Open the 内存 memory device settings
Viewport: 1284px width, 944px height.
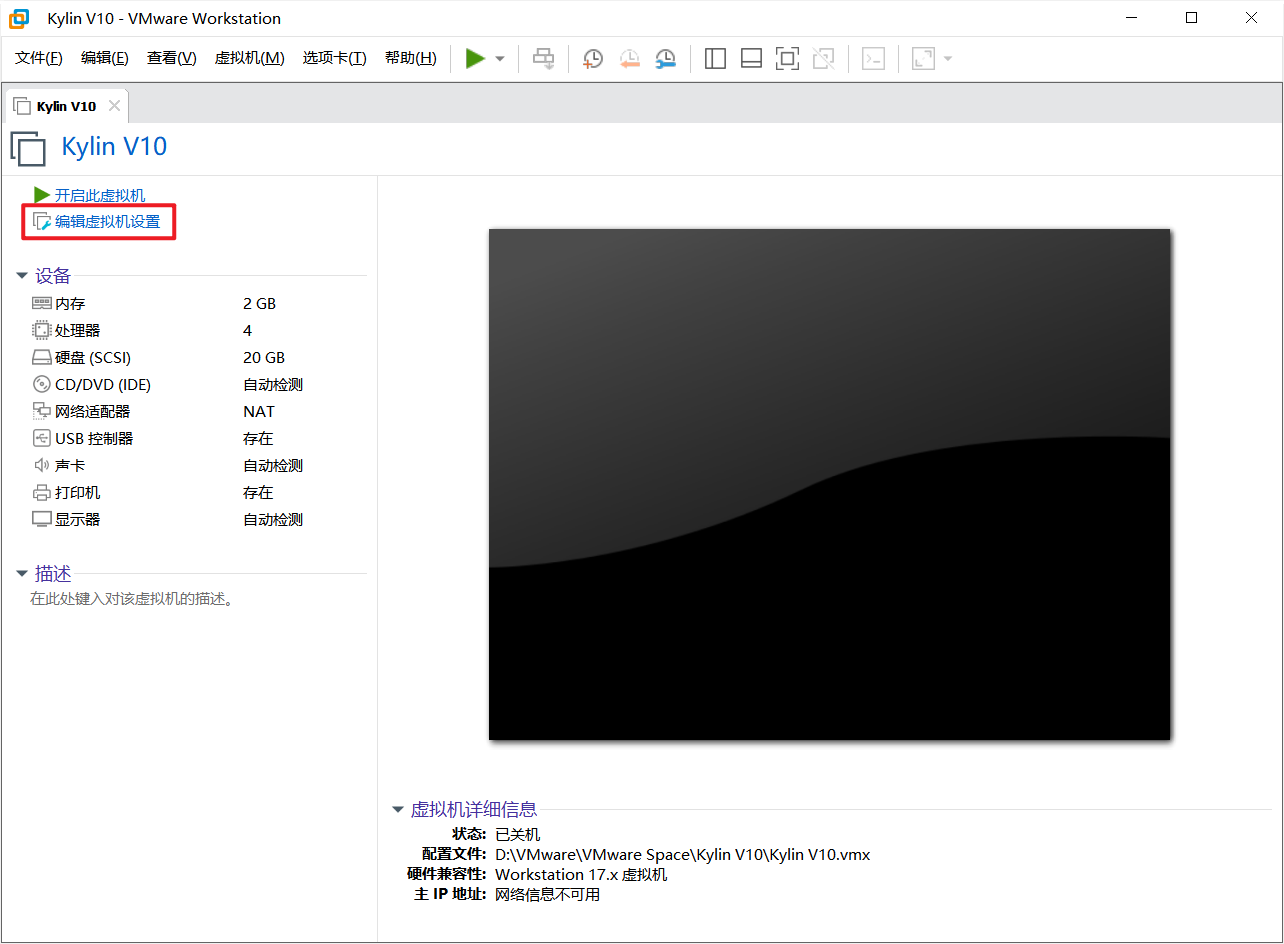tap(68, 303)
